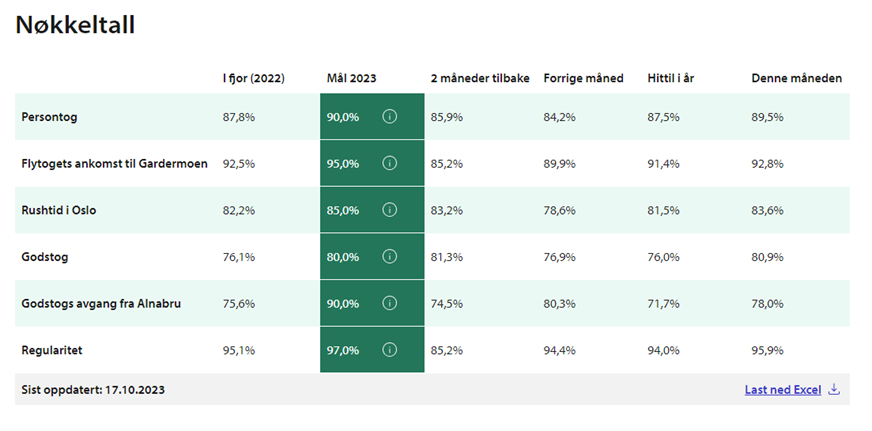Click the 90,0% Persontog target cell
872x431 pixels.
pos(343,117)
